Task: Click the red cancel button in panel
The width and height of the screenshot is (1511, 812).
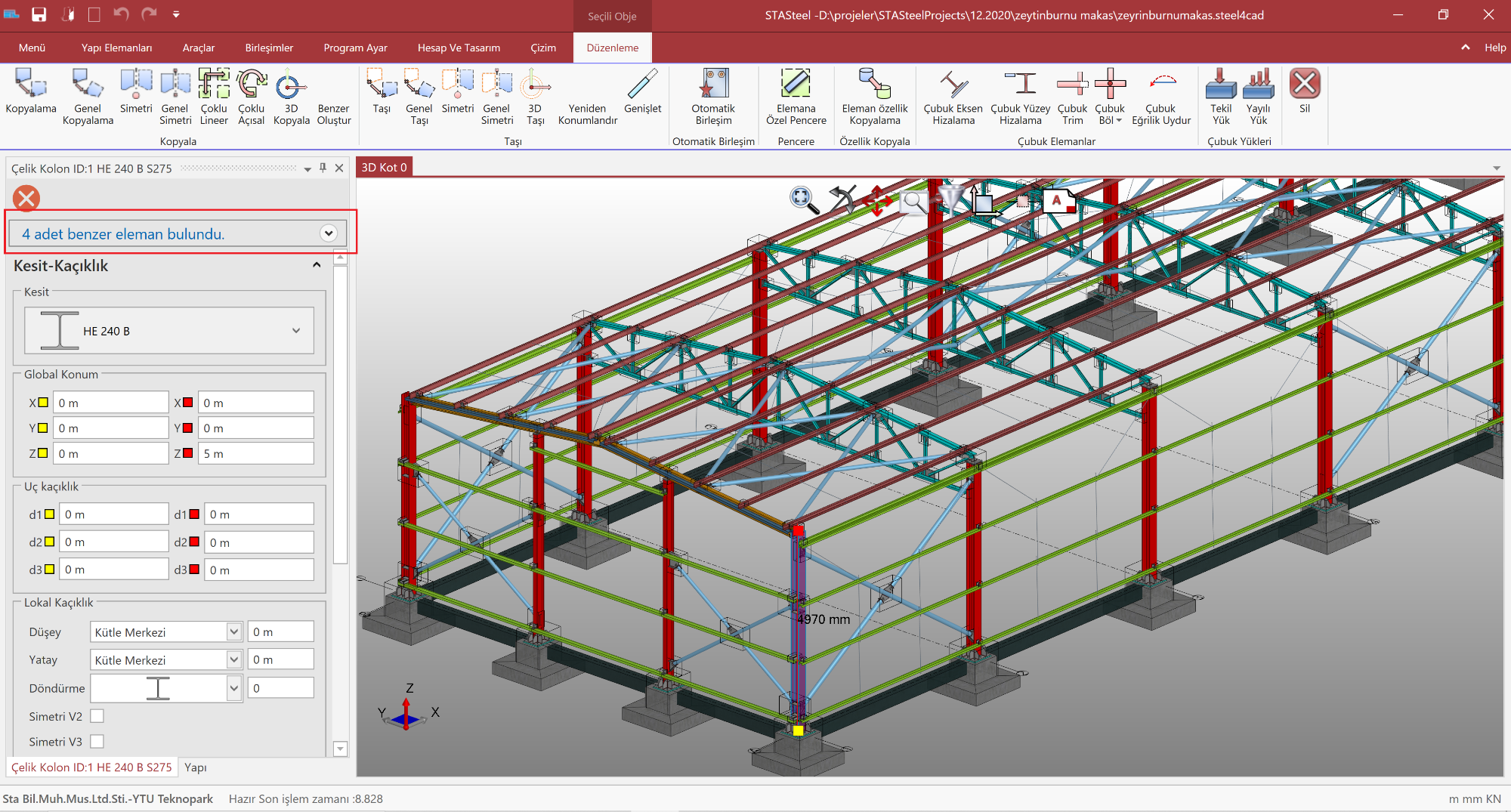Action: point(26,199)
